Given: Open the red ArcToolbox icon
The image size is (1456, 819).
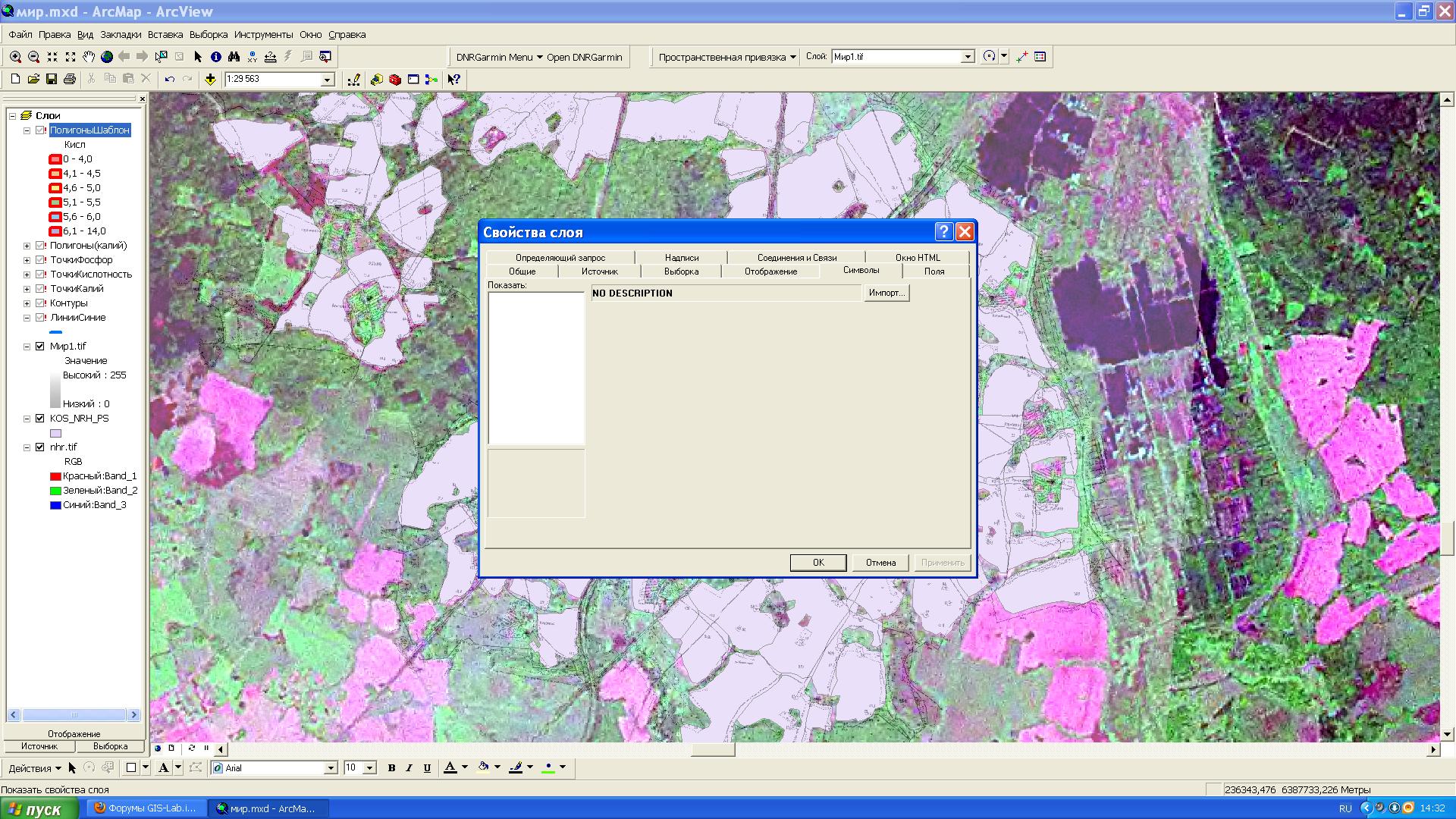Looking at the screenshot, I should (395, 80).
